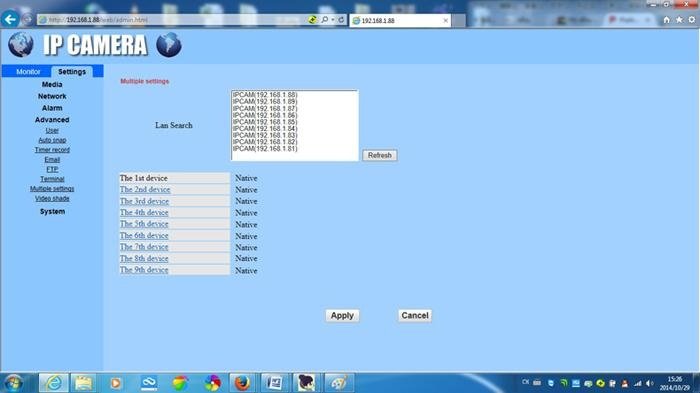Open the search dropdown arrow in address bar
The image size is (700, 393).
333,20
